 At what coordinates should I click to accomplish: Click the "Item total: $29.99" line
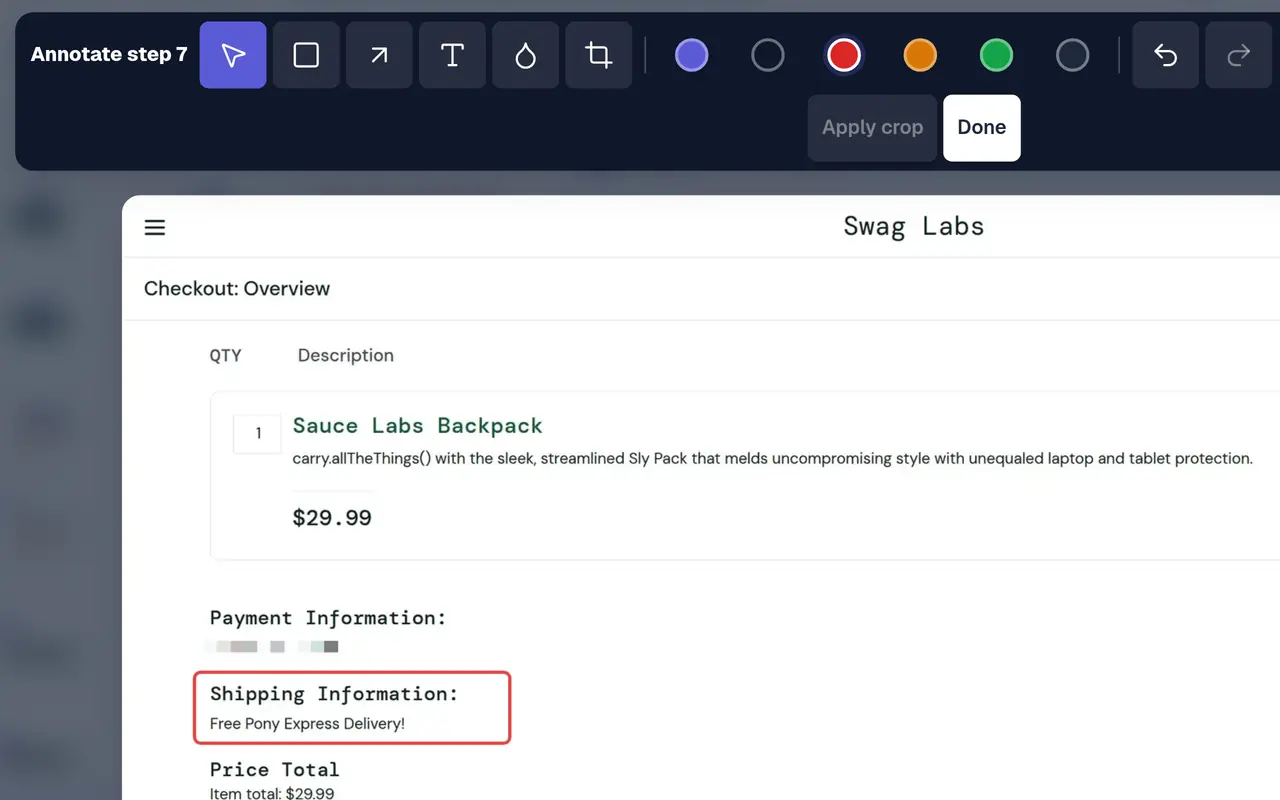tap(272, 794)
